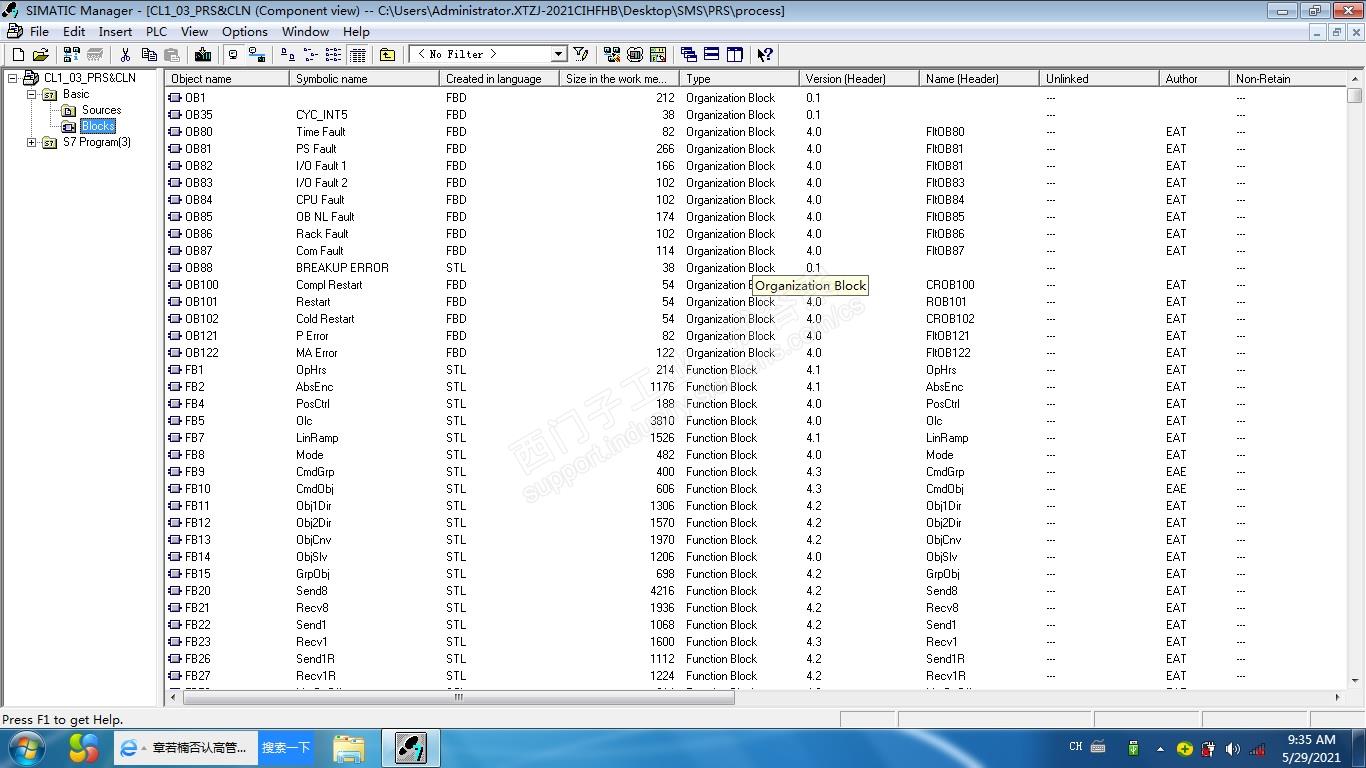Select the OB35 block icon
This screenshot has width=1366, height=768.
175,115
